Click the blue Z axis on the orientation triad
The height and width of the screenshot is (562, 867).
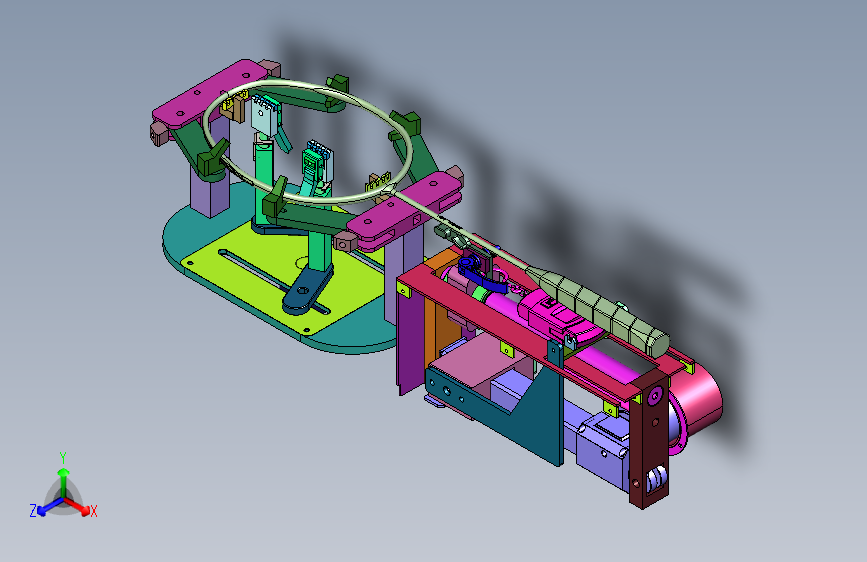point(44,508)
